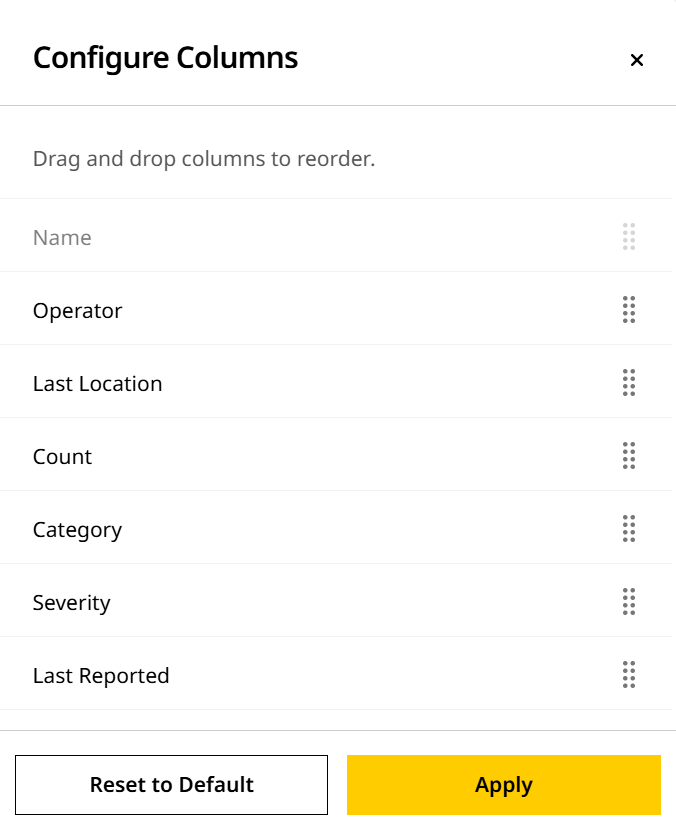The height and width of the screenshot is (826, 676).
Task: Click the Category column label
Action: [77, 530]
